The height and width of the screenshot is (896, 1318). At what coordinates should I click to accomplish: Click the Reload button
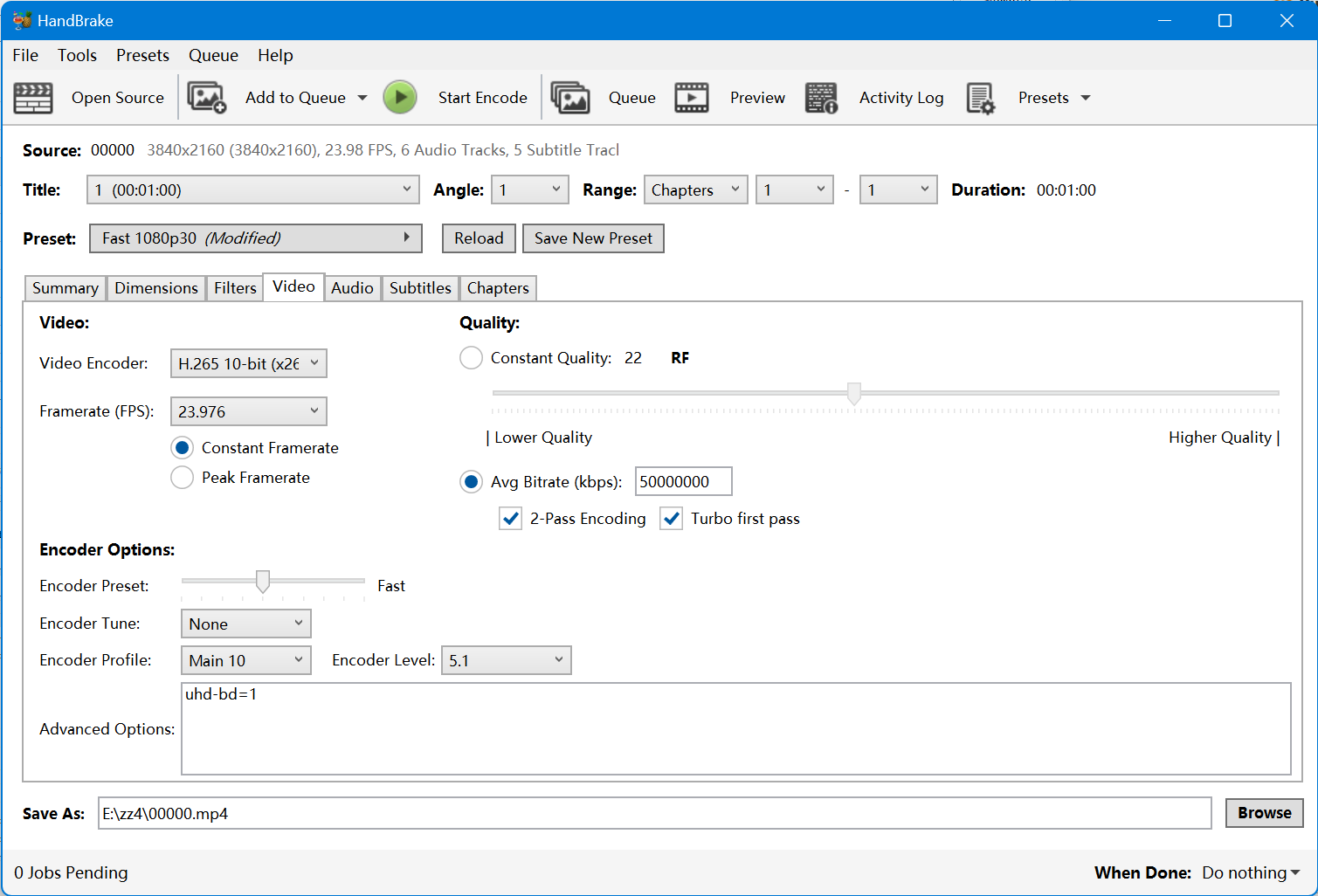479,238
